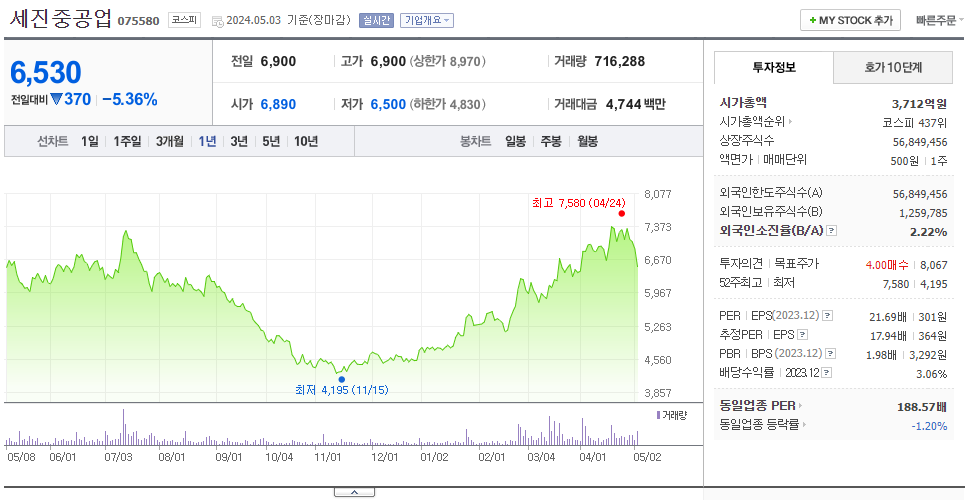This screenshot has height=500, width=968.
Task: Open the 빠른주문 dropdown
Action: [940, 20]
